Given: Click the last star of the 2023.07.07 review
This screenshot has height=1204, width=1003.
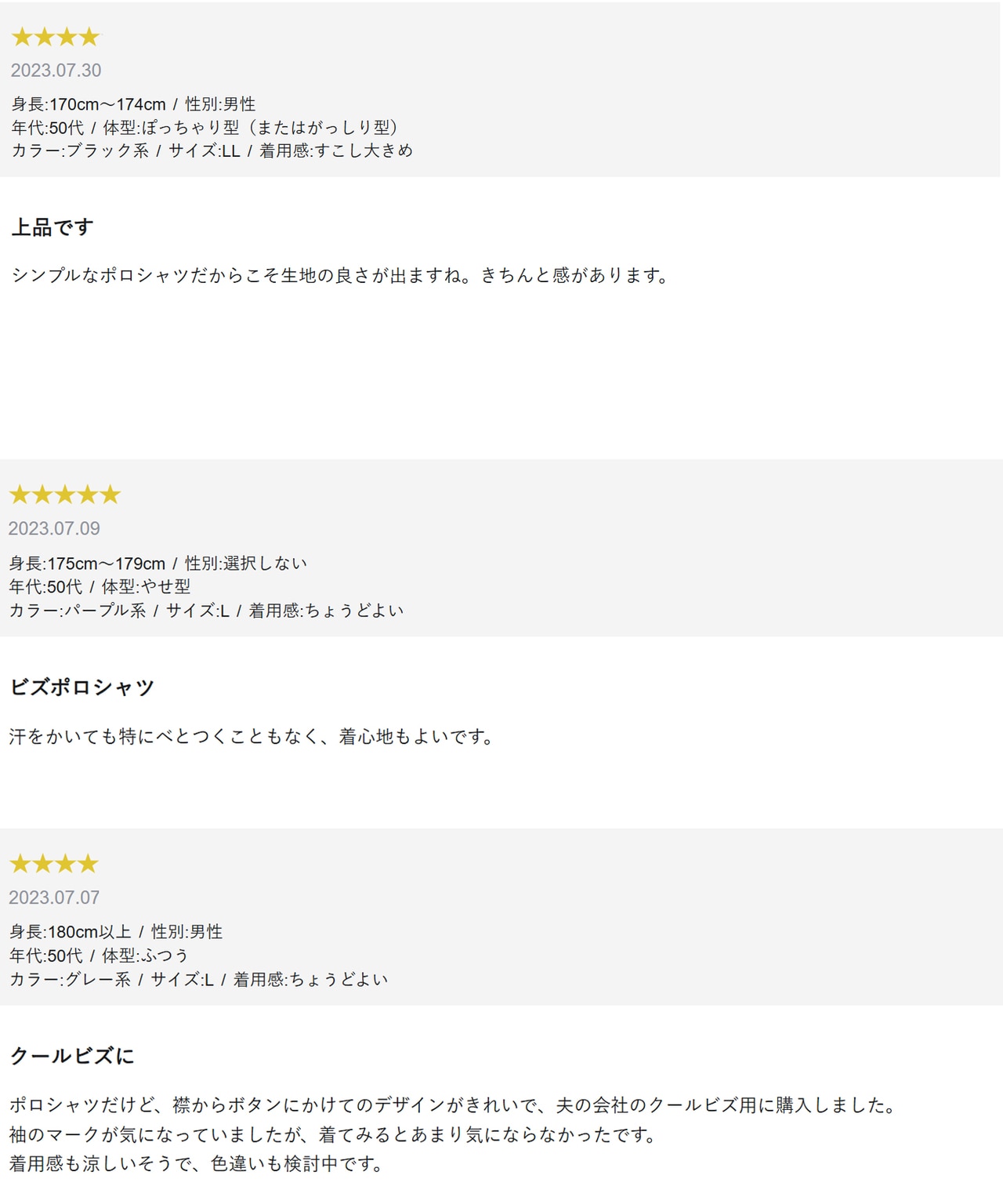Looking at the screenshot, I should tap(88, 864).
